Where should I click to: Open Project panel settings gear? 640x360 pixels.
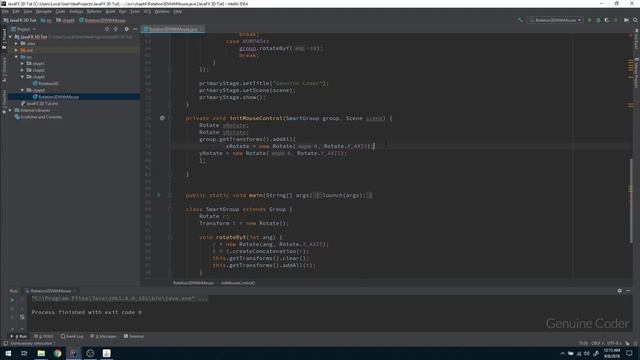126,29
